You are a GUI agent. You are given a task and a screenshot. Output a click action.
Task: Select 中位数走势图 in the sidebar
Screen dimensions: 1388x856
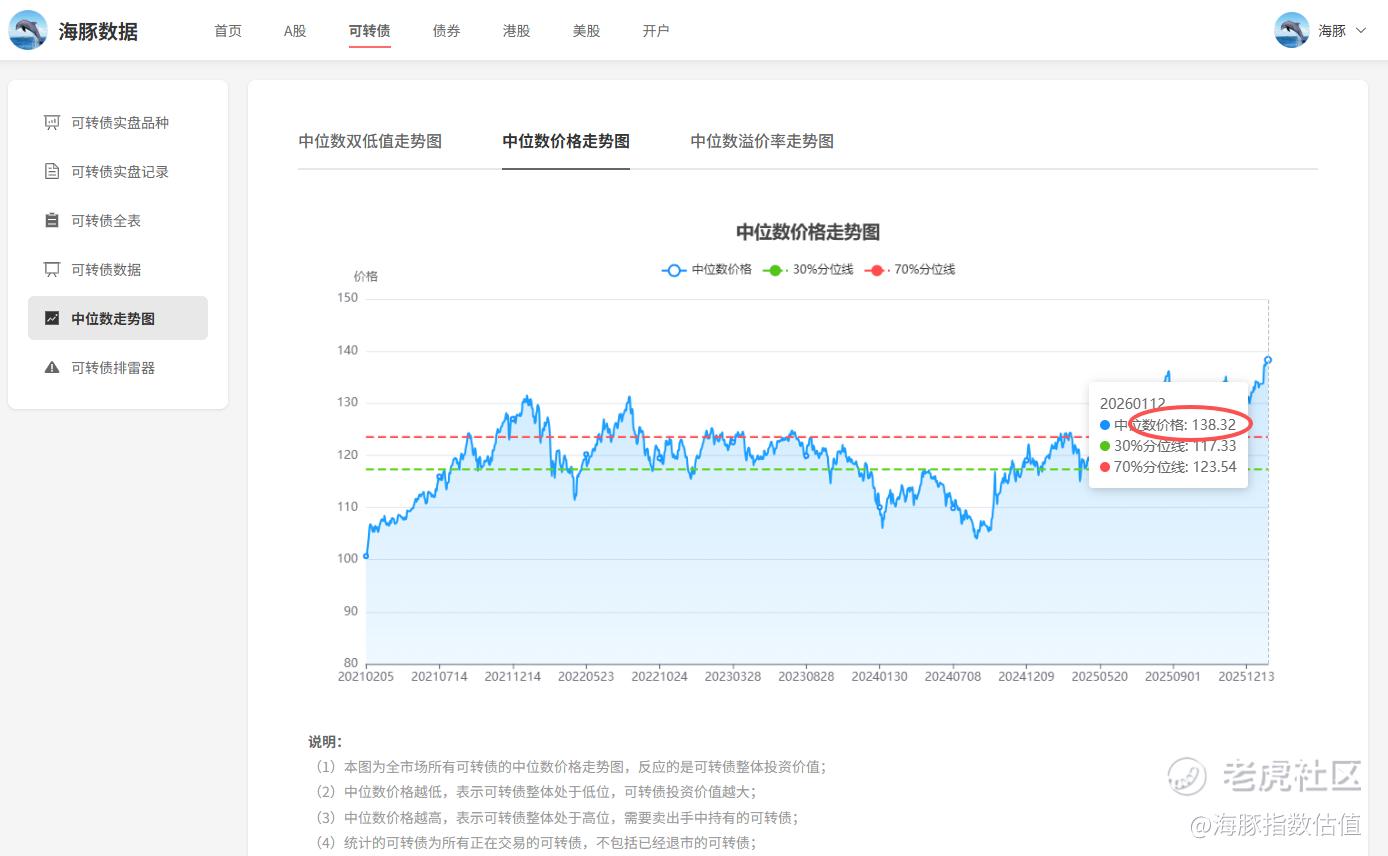118,318
